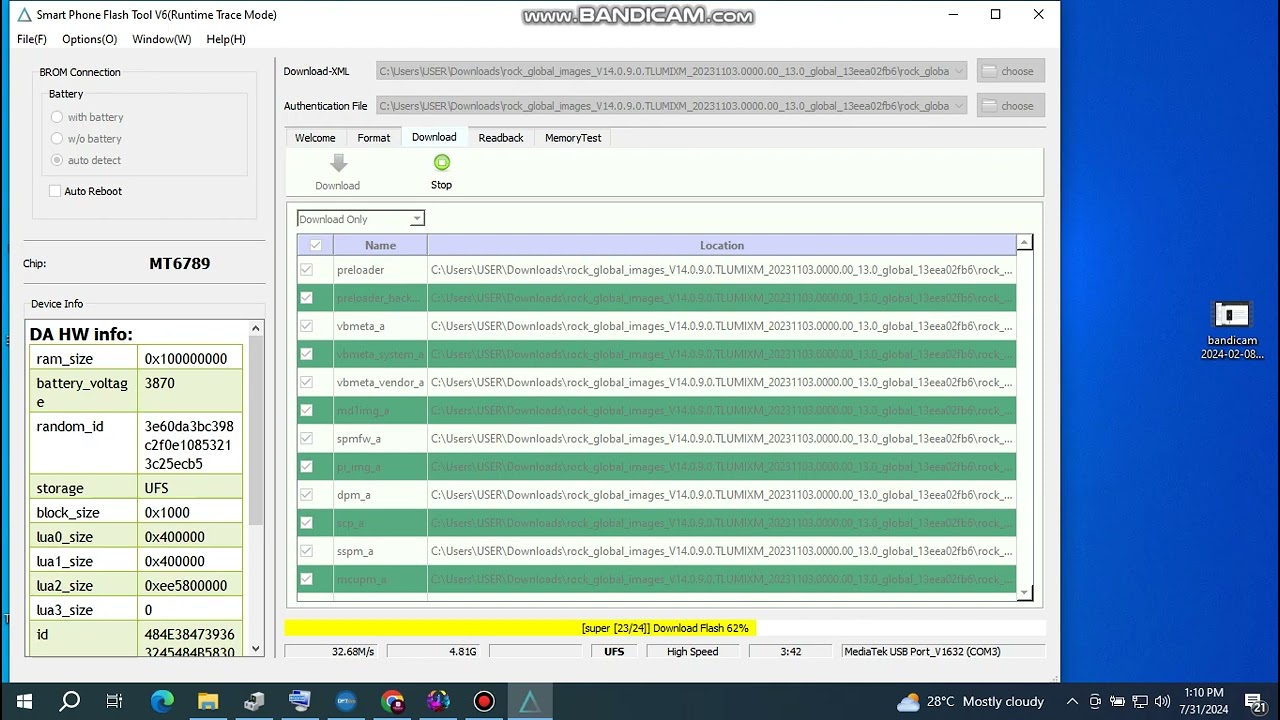Screen dimensions: 1280x720
Task: Toggle the dpm_a row checkbox
Action: (x=306, y=494)
